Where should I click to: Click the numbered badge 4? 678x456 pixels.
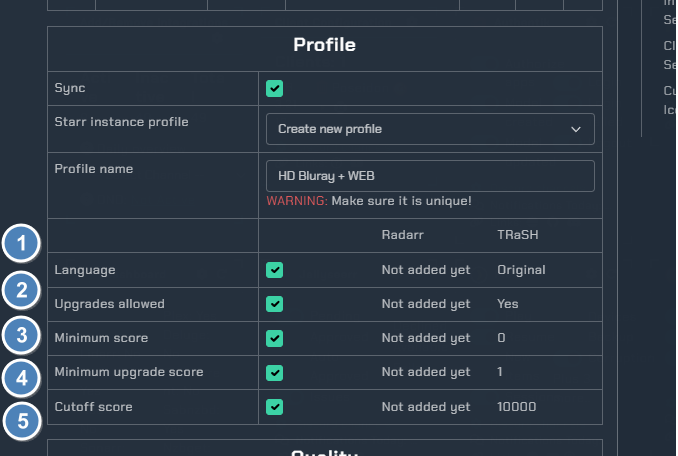click(x=21, y=378)
